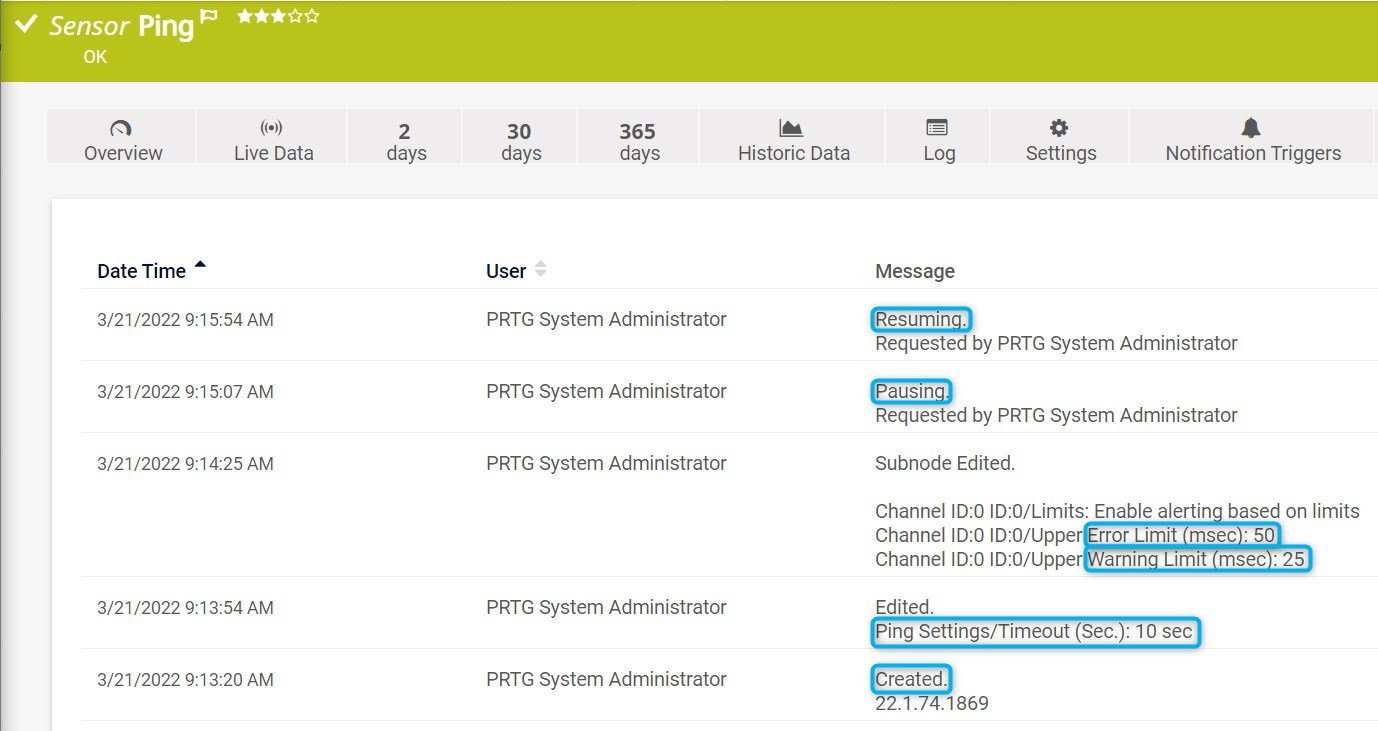Click the Message column header
1378x731 pixels.
click(914, 270)
